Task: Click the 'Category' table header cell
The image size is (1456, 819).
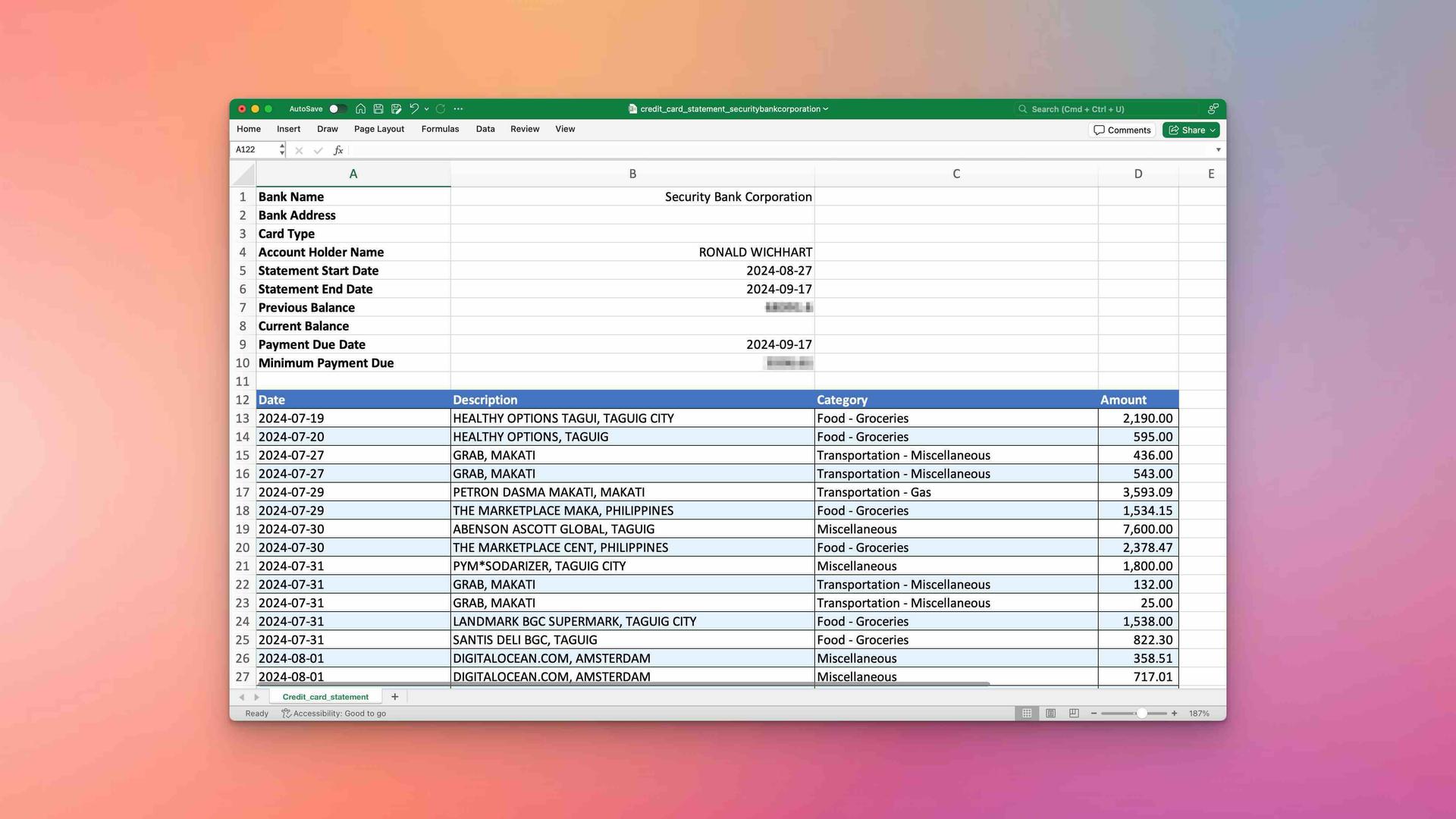Action: 956,400
